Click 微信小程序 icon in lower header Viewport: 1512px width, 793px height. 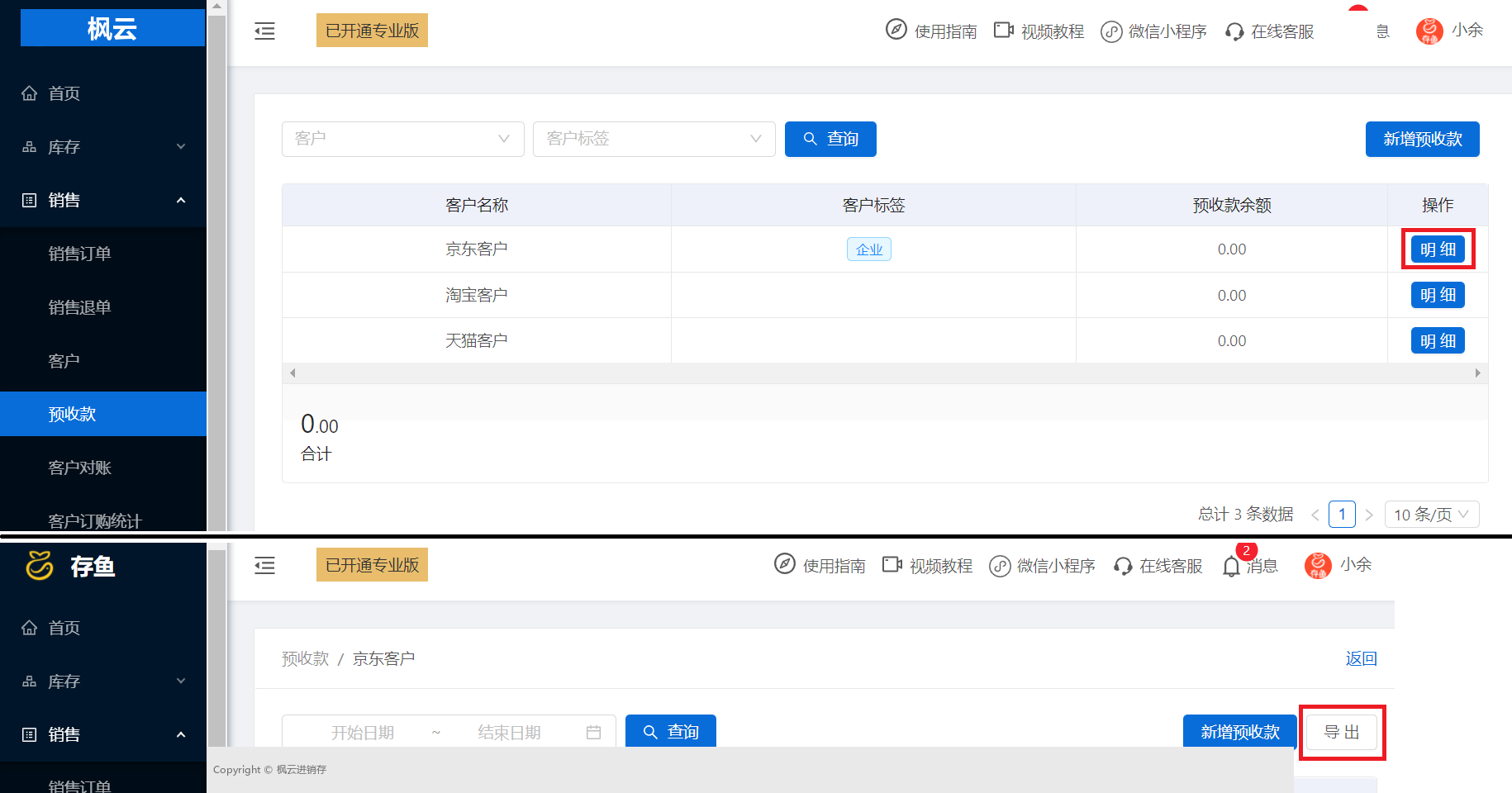(1000, 566)
